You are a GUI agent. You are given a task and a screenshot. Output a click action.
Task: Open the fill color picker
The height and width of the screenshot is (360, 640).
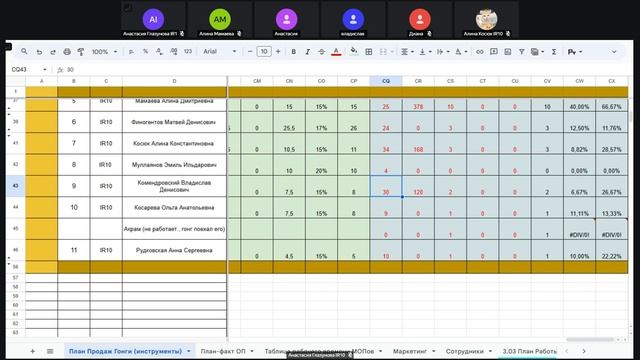pyautogui.click(x=354, y=51)
